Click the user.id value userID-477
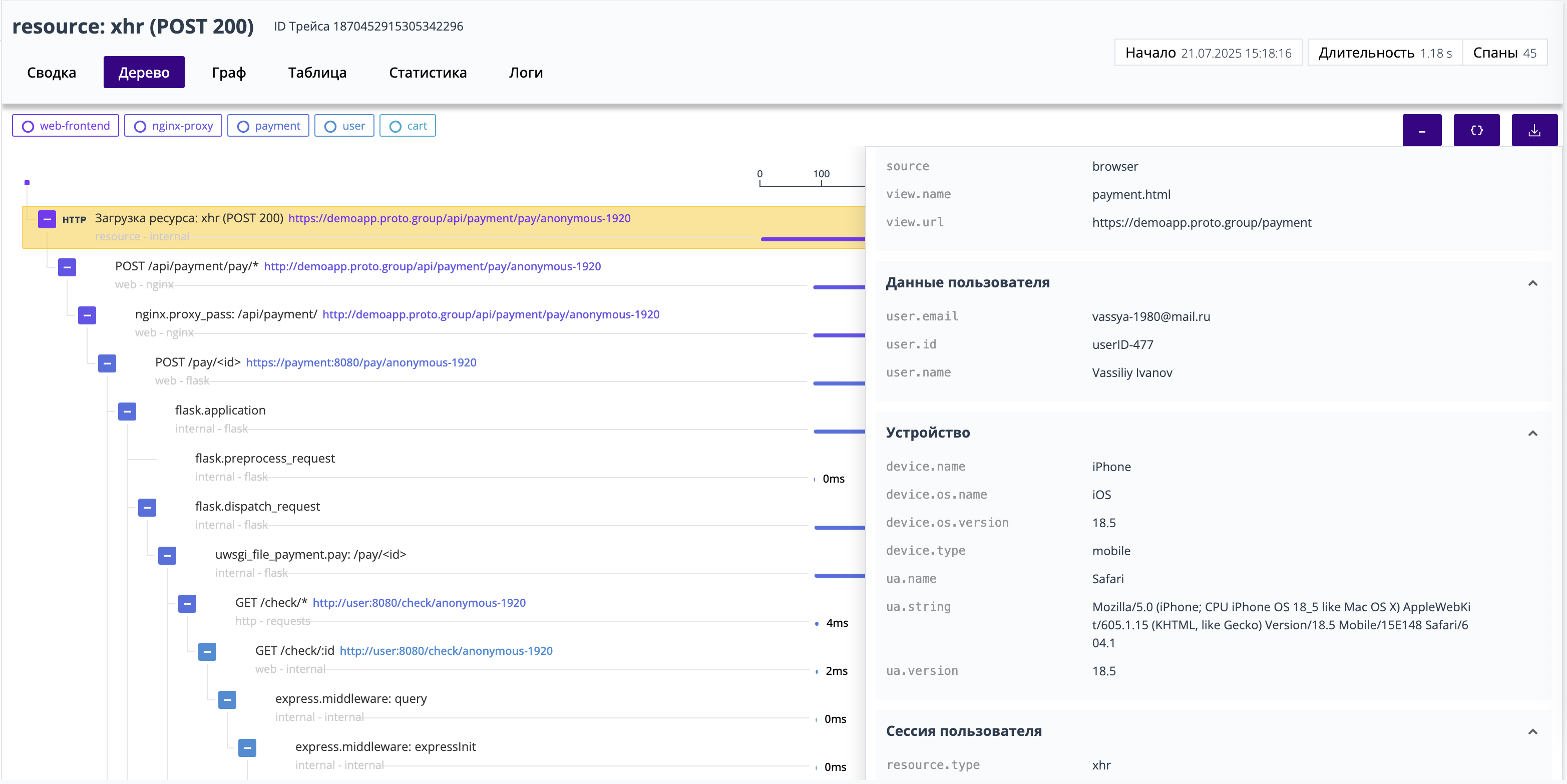Screen dimensions: 1567x784 click(x=1122, y=344)
